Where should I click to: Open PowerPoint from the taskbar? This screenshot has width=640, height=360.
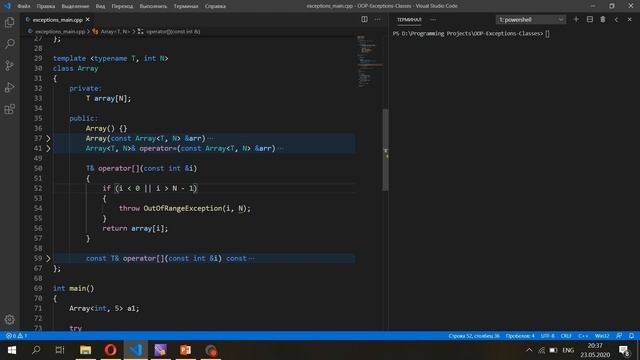[x=185, y=350]
